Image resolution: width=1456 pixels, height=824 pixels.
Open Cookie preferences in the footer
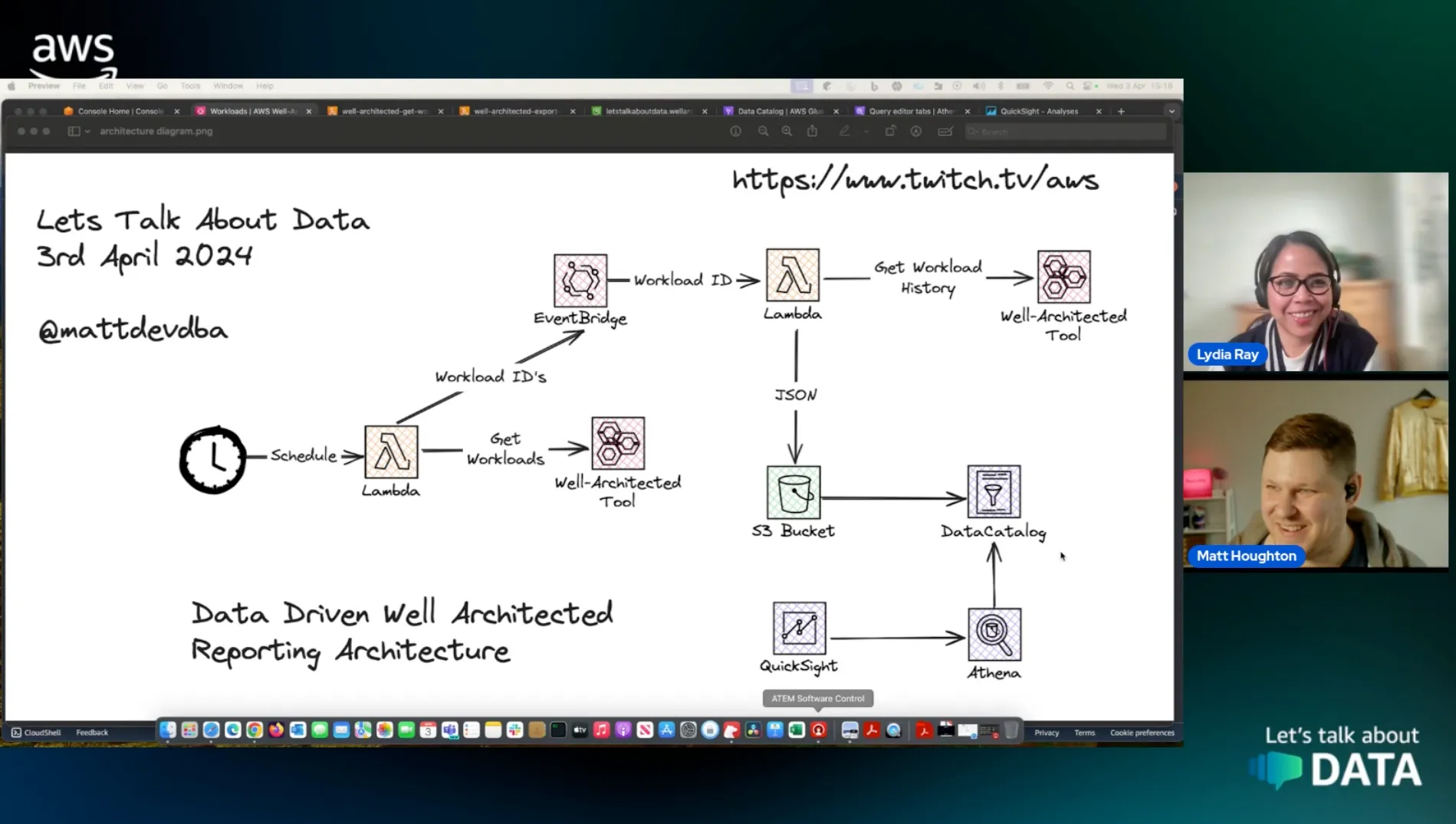(x=1142, y=733)
